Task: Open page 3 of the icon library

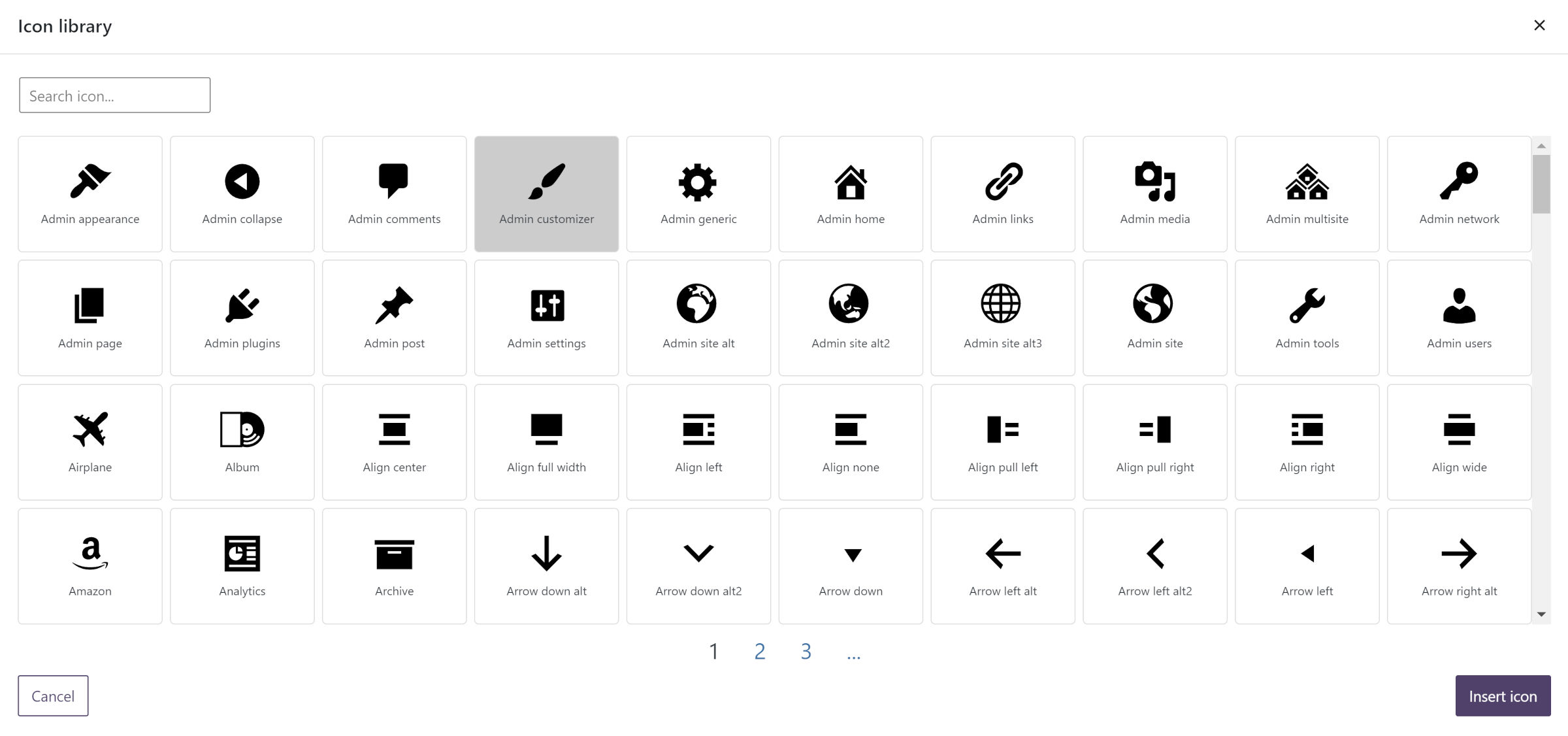Action: click(x=806, y=651)
